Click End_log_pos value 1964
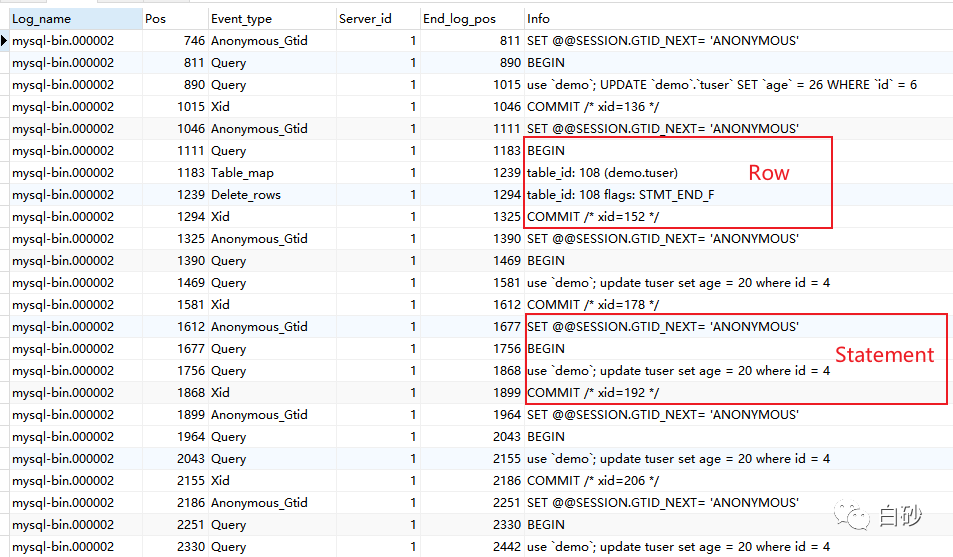The width and height of the screenshot is (953, 557). [472, 415]
